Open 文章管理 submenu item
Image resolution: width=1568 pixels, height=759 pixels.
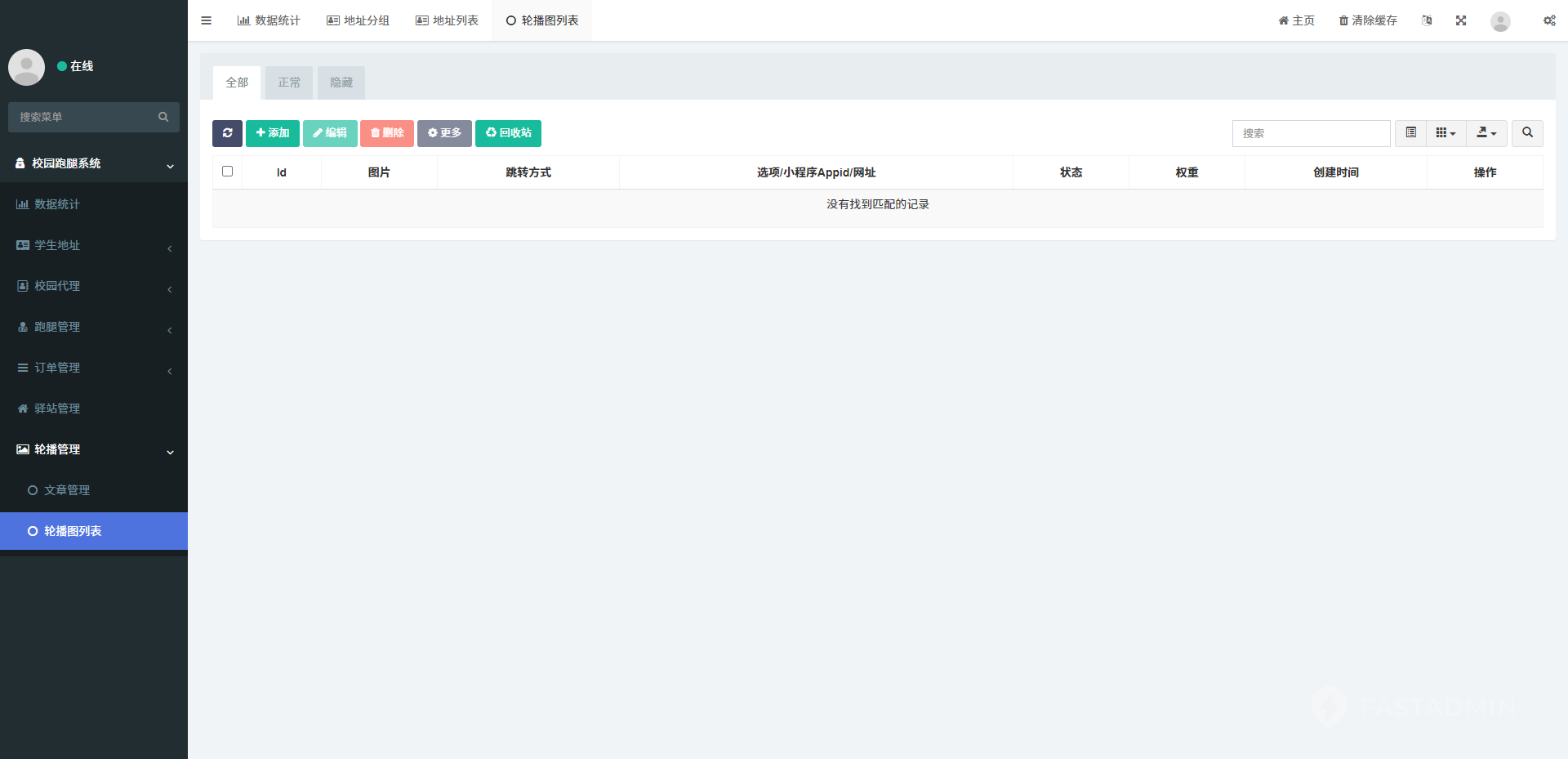(94, 490)
